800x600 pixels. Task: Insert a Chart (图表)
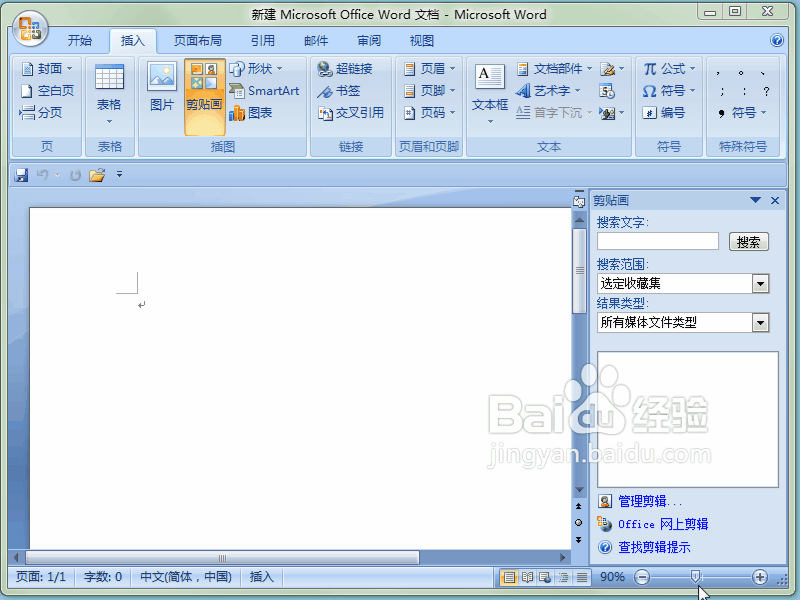[x=251, y=113]
